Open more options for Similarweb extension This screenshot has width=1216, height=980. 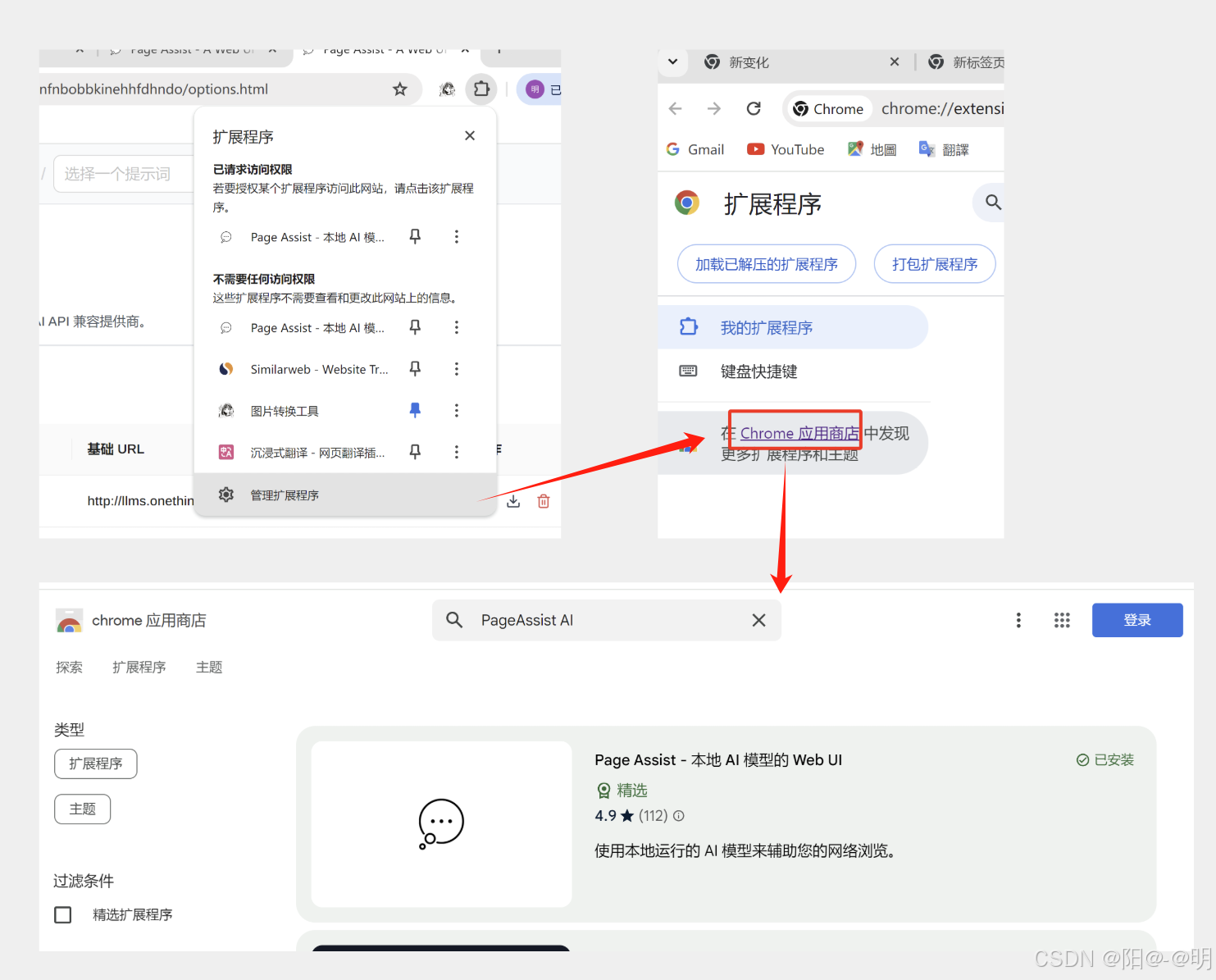click(457, 369)
